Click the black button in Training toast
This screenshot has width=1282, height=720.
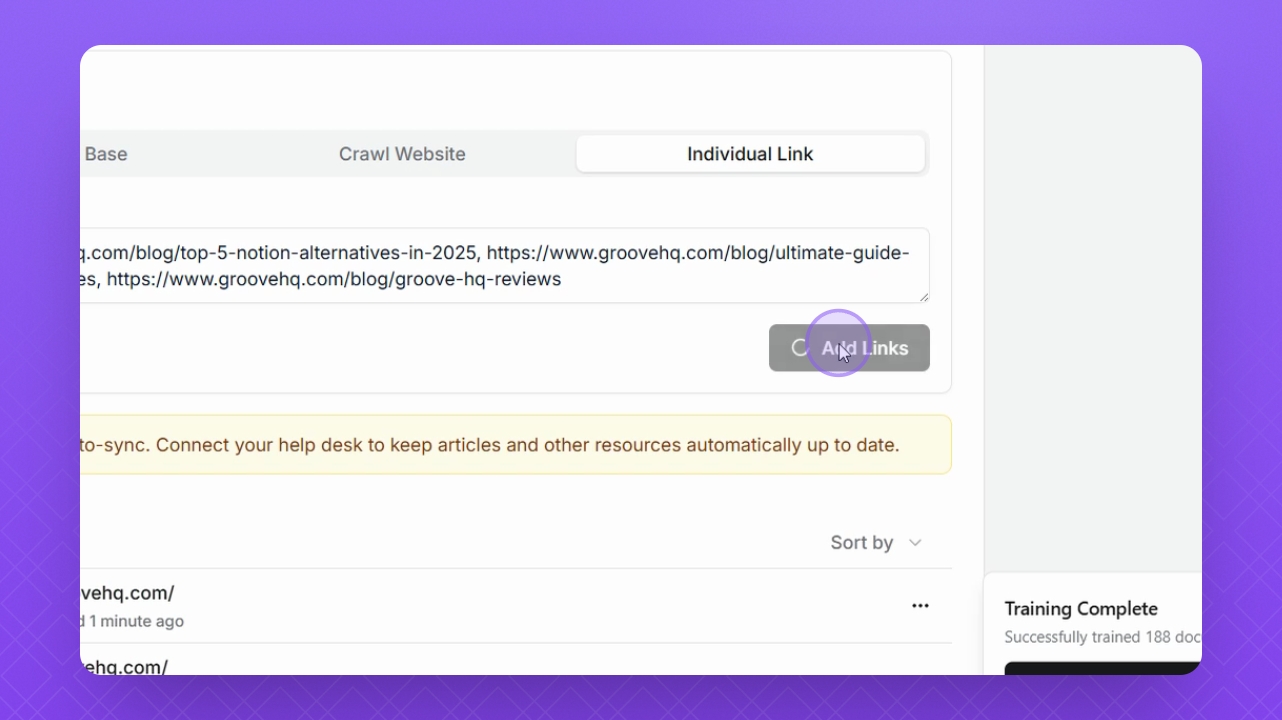point(1102,668)
